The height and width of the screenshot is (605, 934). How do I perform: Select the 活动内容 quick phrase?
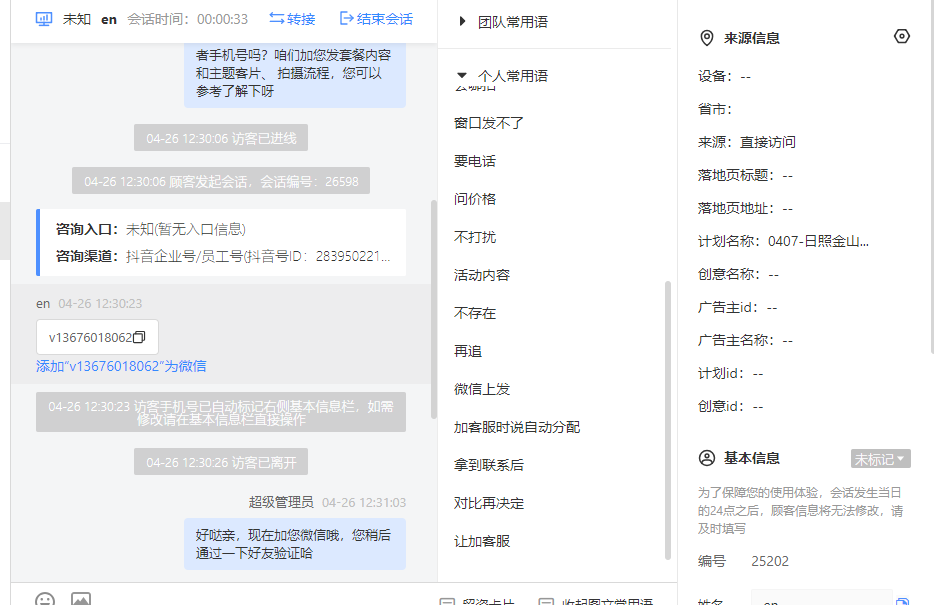tap(482, 276)
